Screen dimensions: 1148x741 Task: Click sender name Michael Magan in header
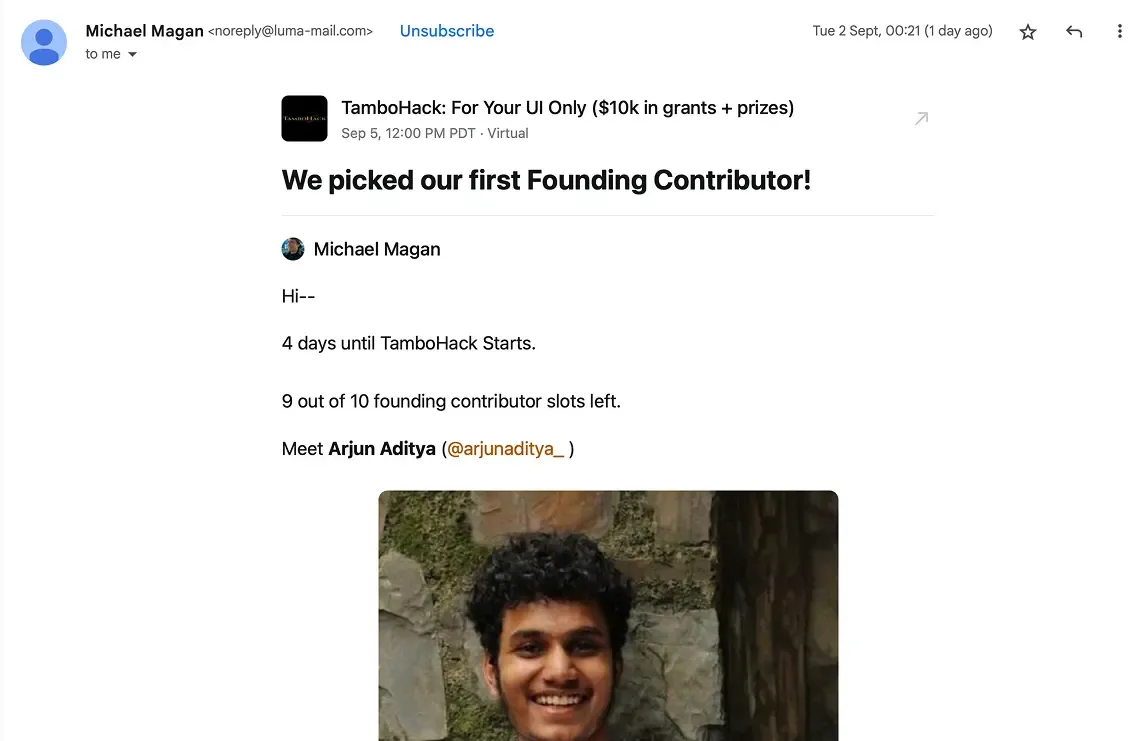coord(144,31)
